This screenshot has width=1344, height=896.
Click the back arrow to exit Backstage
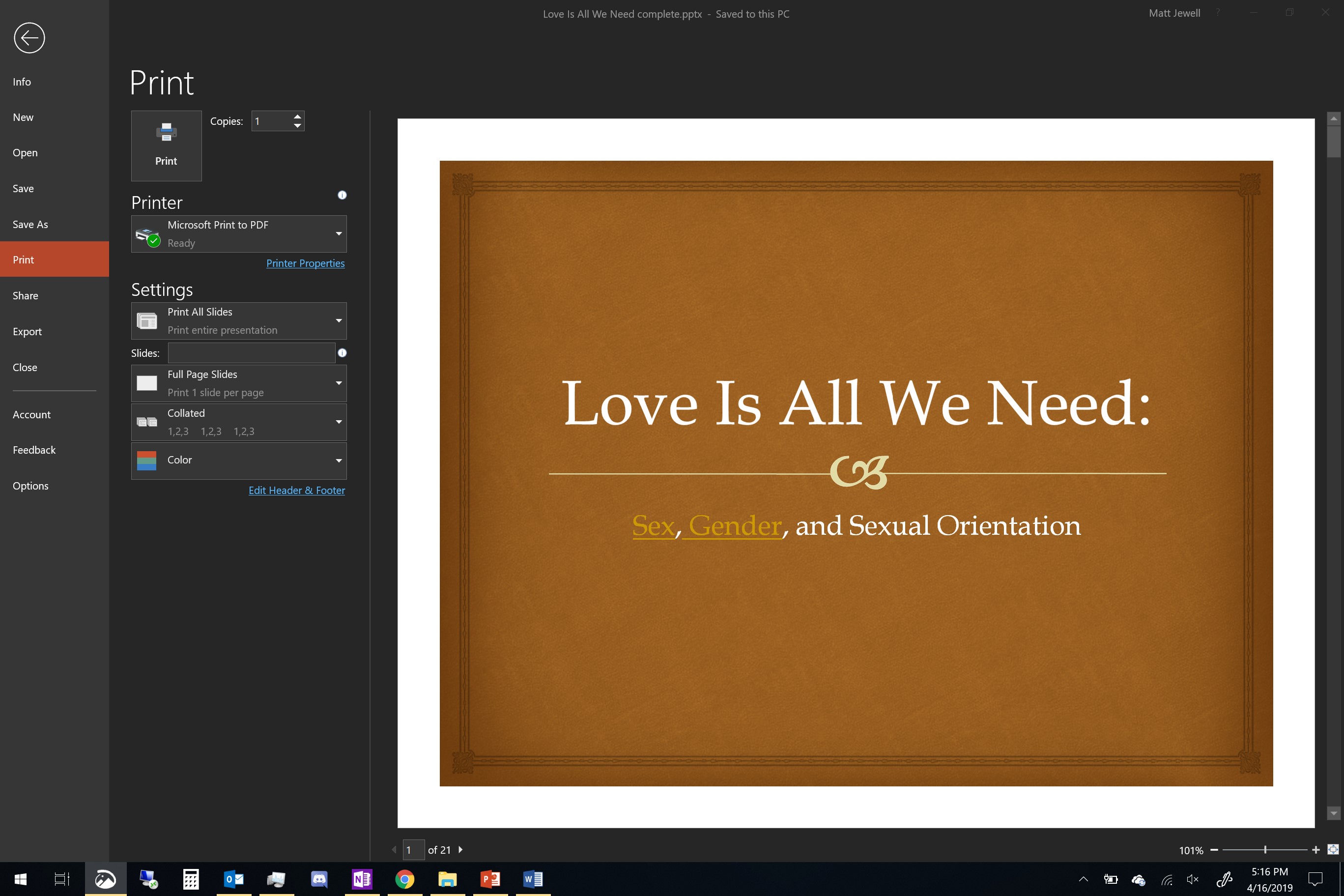29,38
